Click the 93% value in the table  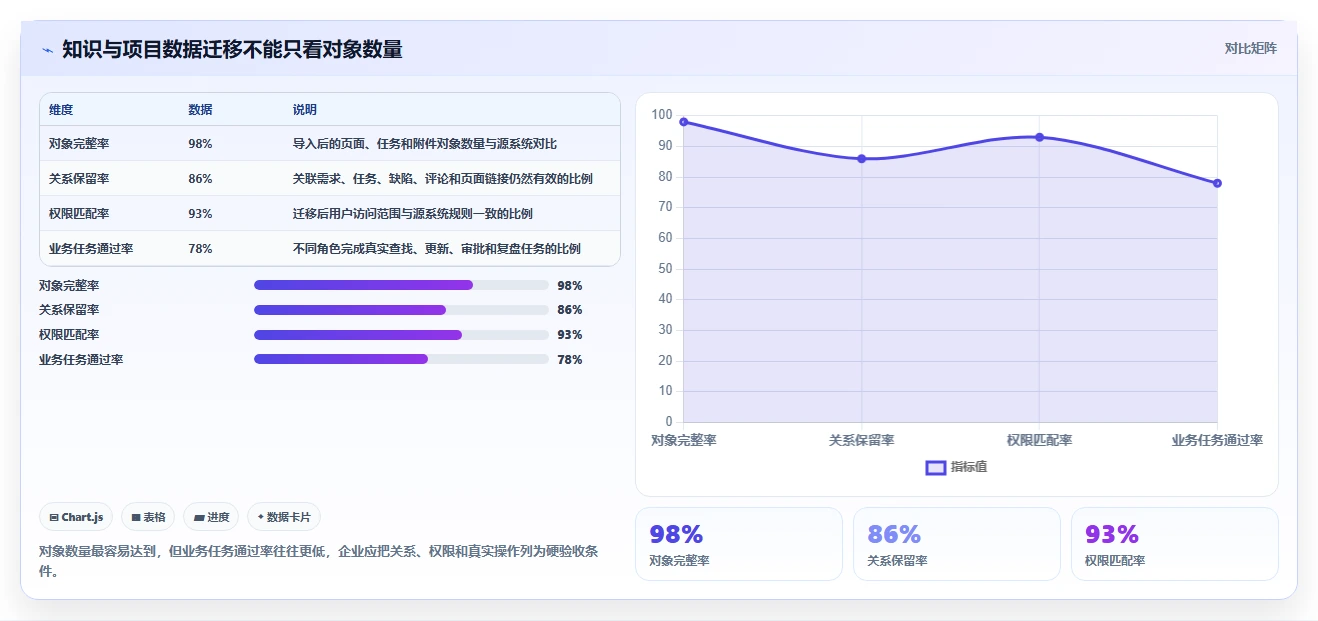tap(200, 214)
